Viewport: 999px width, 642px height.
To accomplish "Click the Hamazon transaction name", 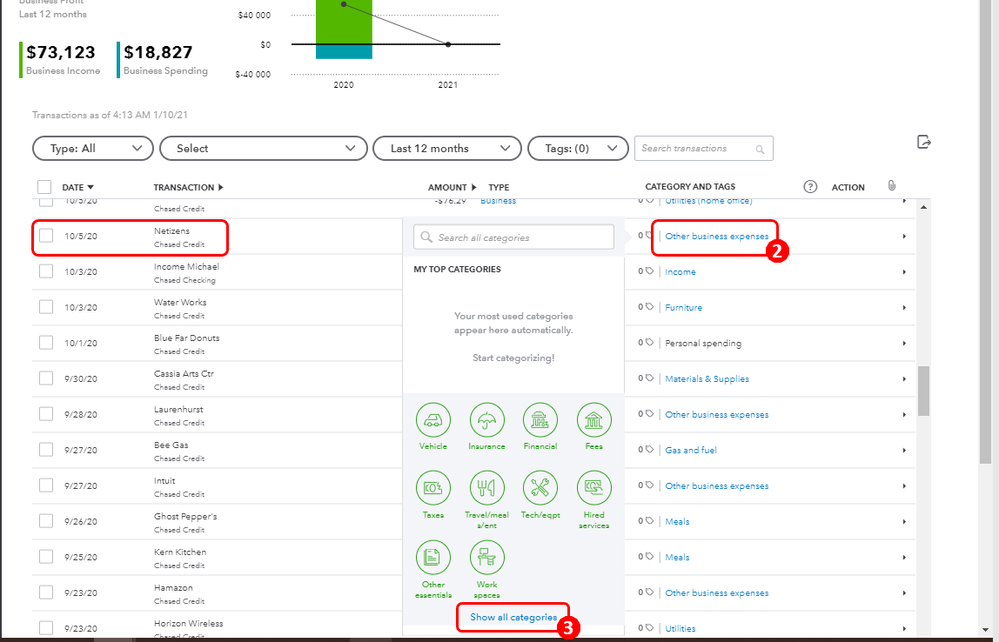I will coord(173,587).
